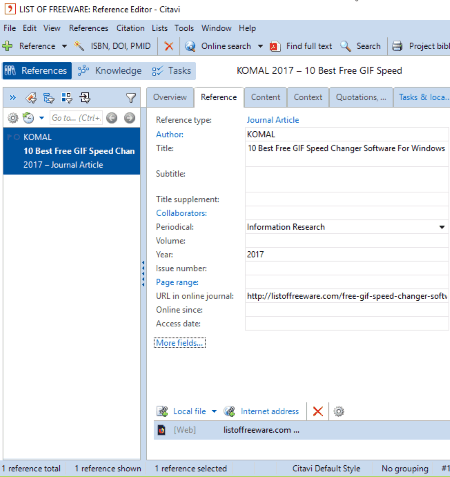
Task: Click the ISBN, DOI, PMID wand icon
Action: (79, 46)
